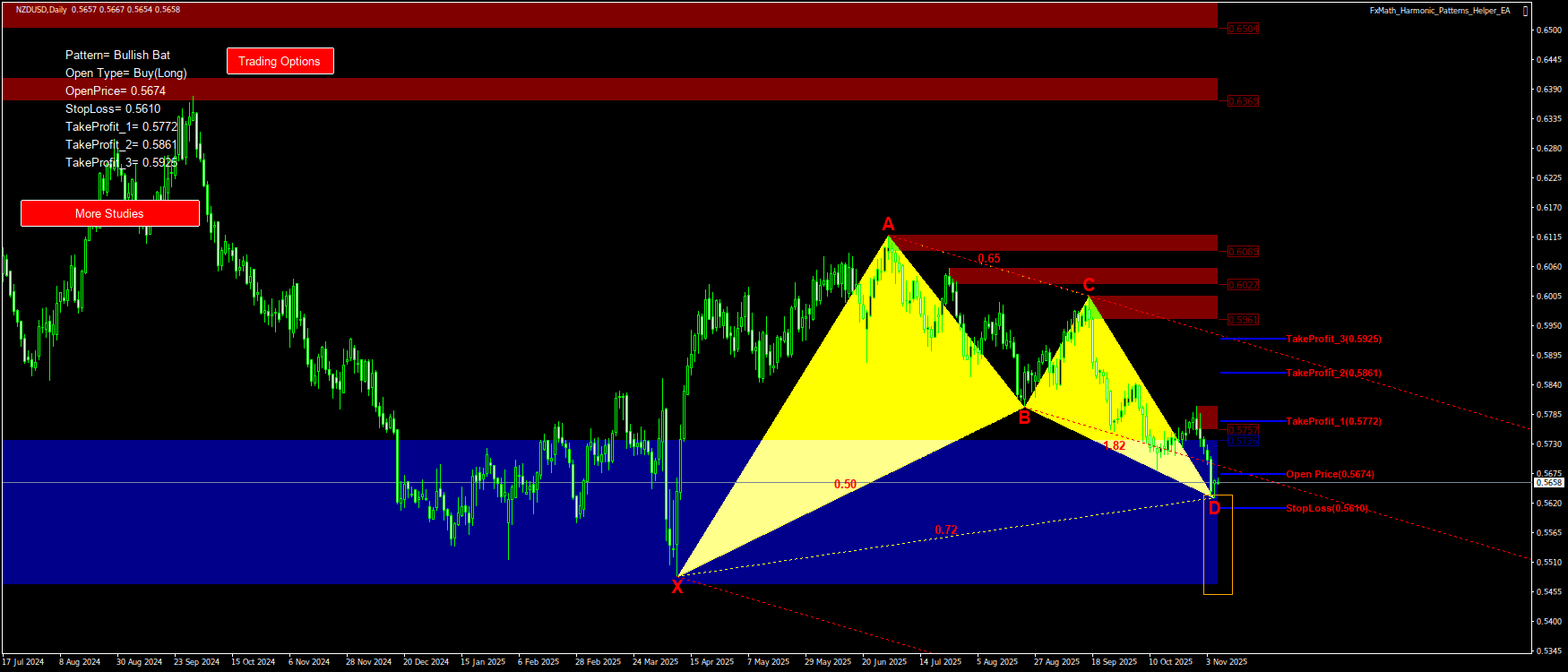Click the 0.65 ratio label on the AC line
This screenshot has height=672, width=1568.
pyautogui.click(x=989, y=259)
